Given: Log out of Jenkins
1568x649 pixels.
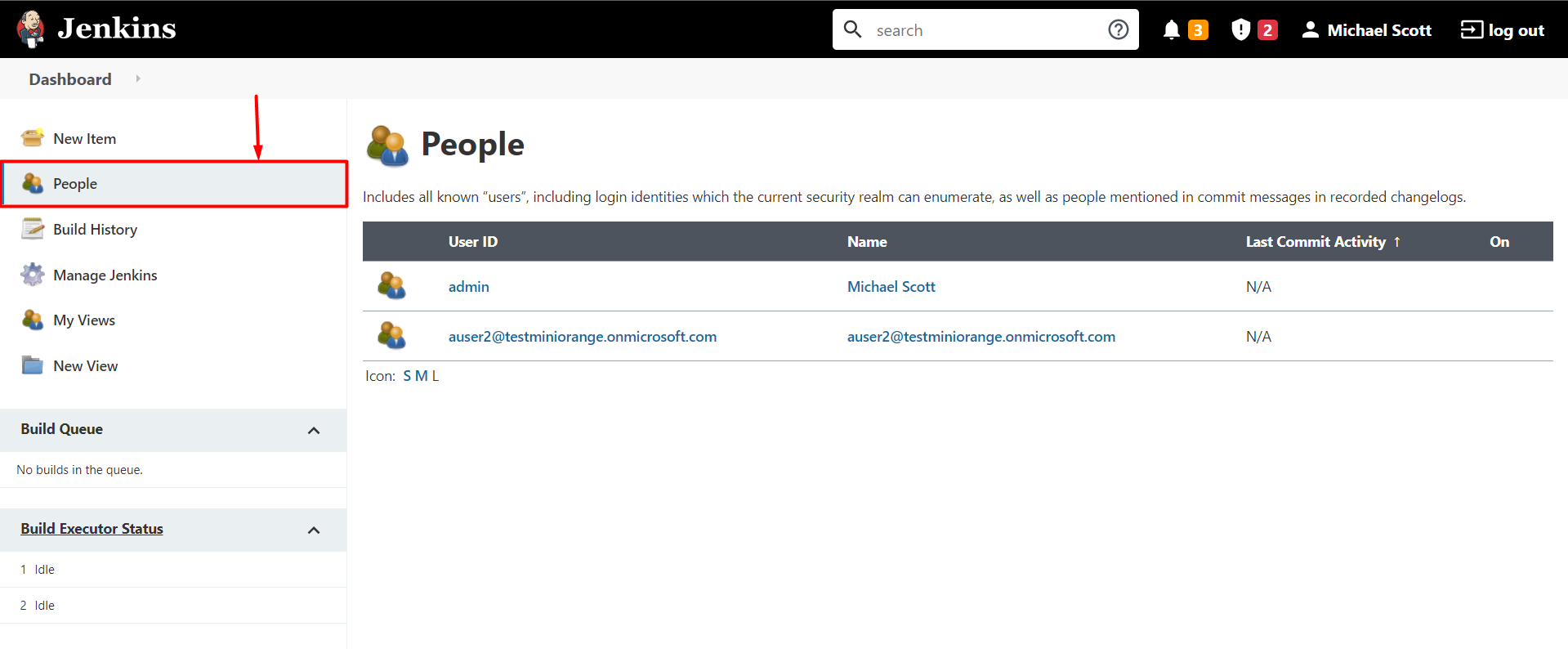Looking at the screenshot, I should pyautogui.click(x=1516, y=30).
